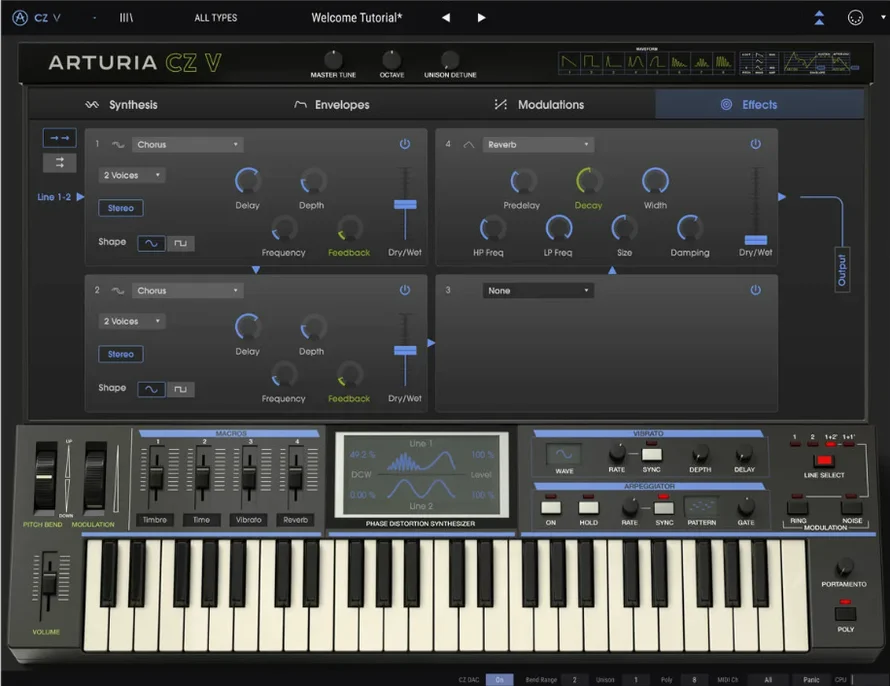Viewport: 890px width, 686px height.
Task: Enable the Arpeggiator Hold switch
Action: coord(588,507)
